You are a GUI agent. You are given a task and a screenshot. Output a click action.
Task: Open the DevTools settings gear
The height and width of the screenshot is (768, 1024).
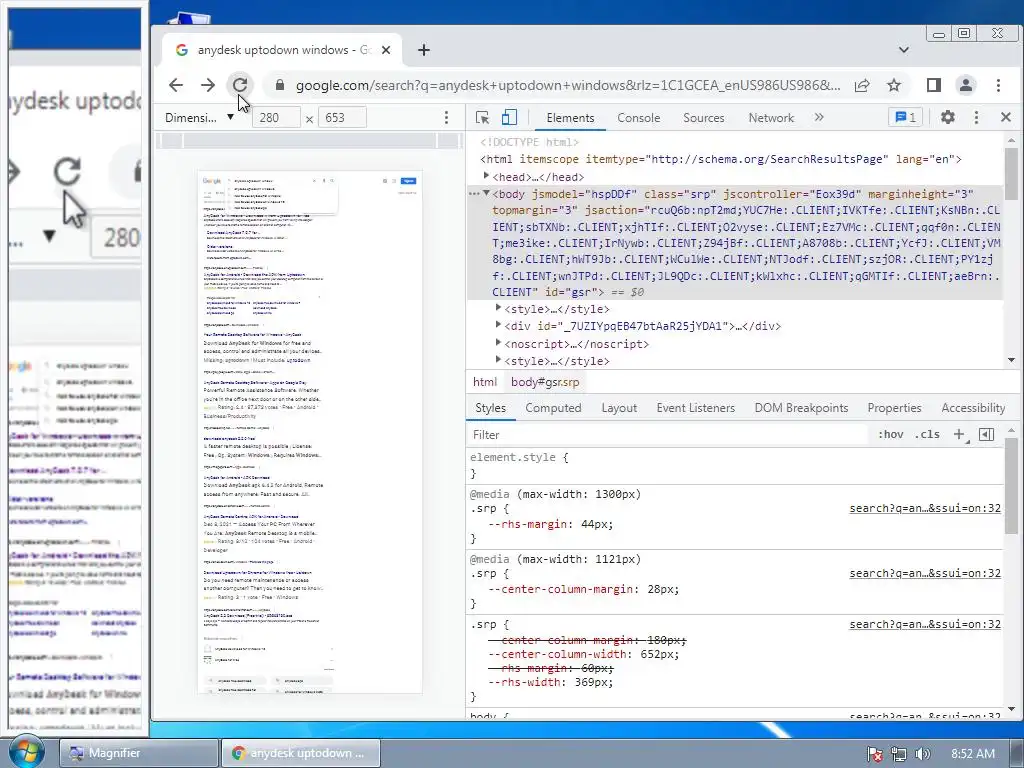(947, 118)
